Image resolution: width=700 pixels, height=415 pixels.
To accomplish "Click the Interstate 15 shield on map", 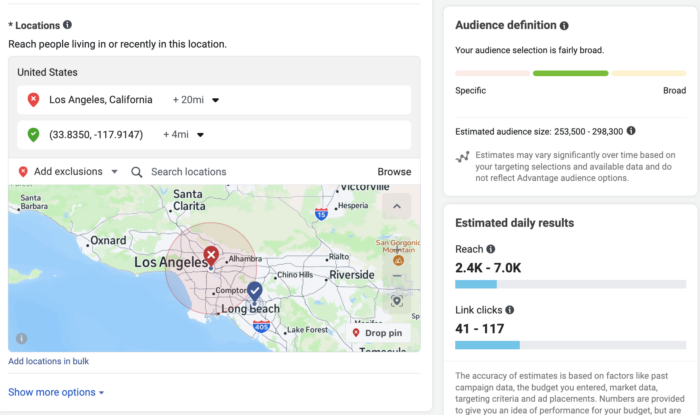I will click(x=321, y=214).
